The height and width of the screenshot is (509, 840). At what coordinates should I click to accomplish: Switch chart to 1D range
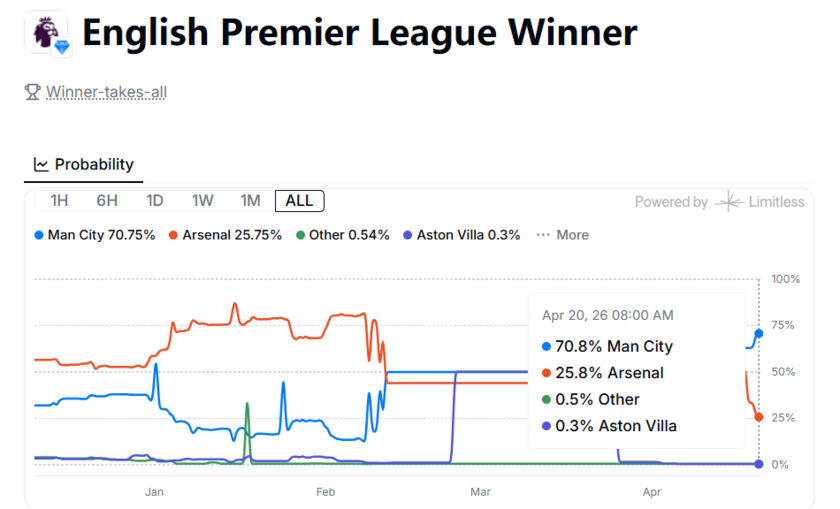coord(155,200)
